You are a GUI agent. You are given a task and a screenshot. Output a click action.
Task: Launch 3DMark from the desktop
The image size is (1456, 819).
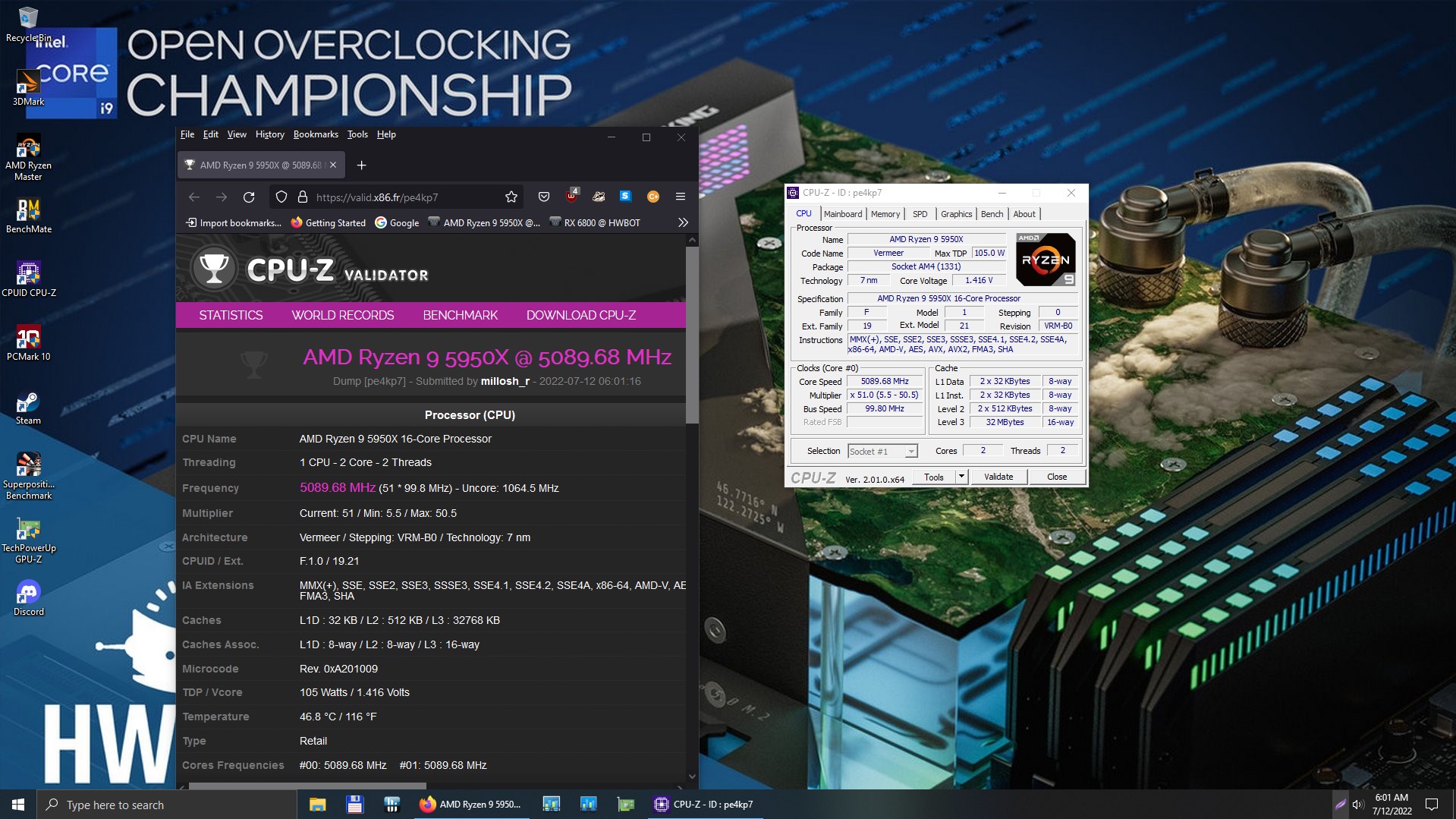[x=28, y=87]
